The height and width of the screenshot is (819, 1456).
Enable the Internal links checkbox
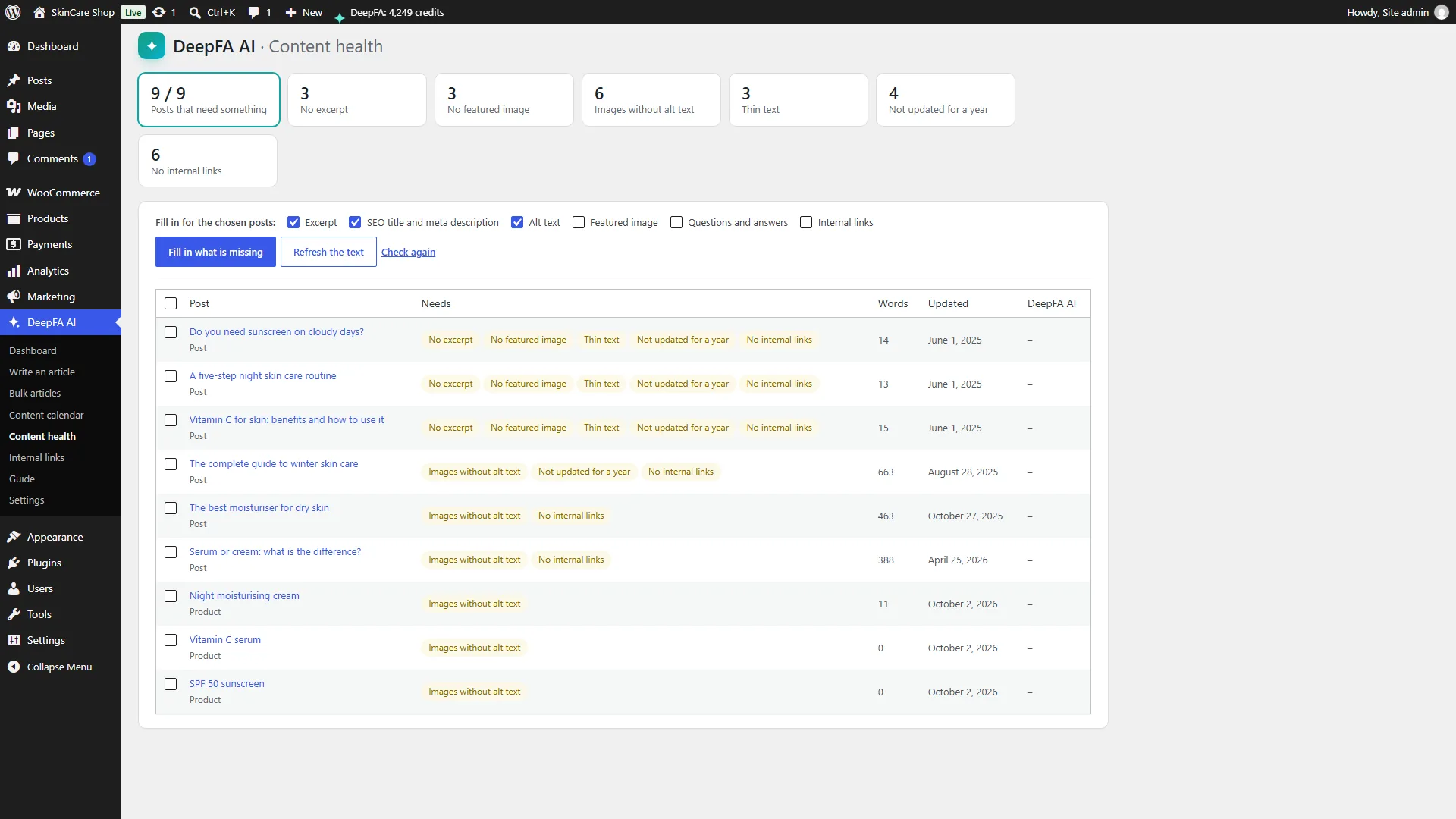point(806,222)
